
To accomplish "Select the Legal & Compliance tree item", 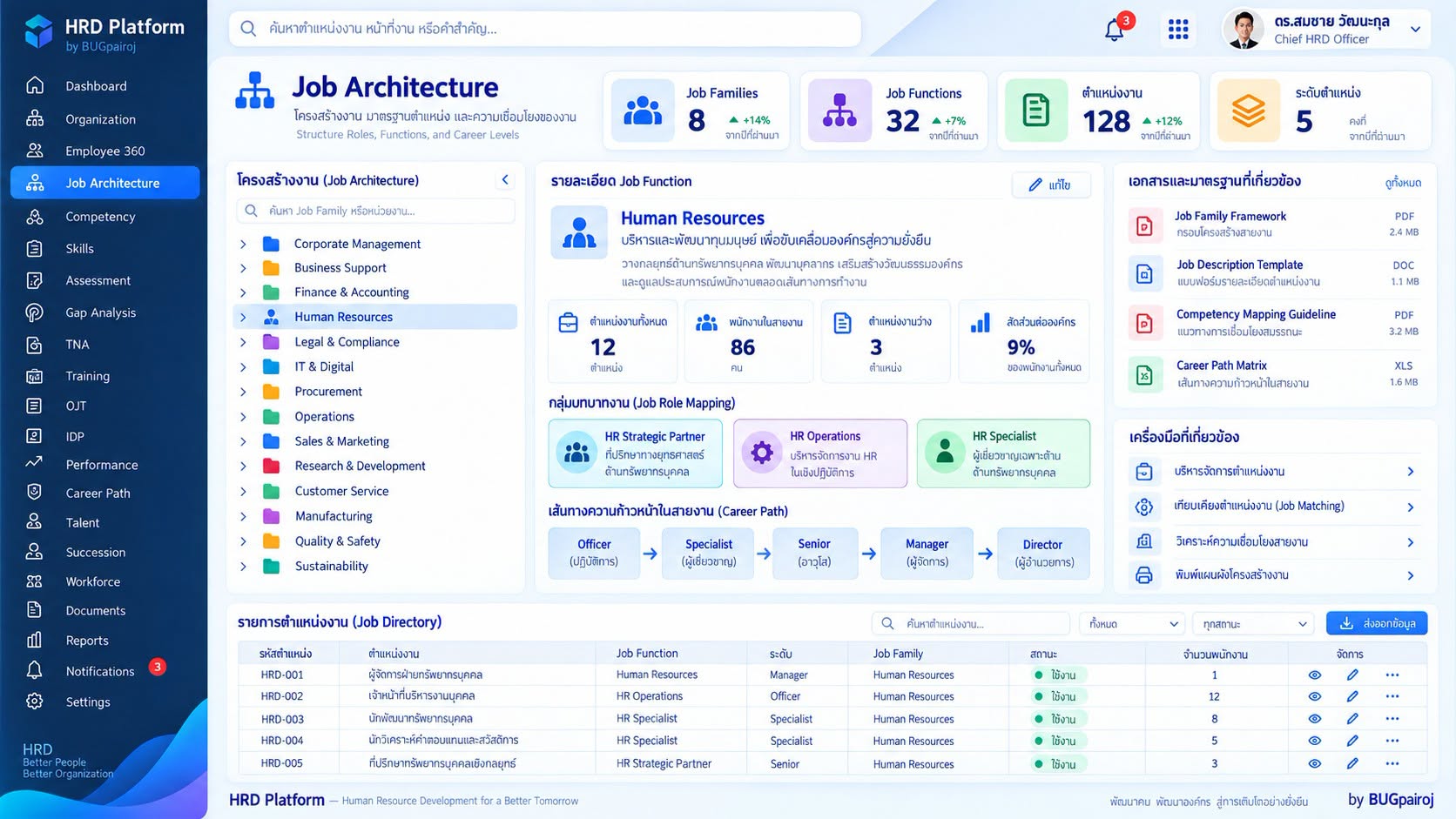I will 376,342.
